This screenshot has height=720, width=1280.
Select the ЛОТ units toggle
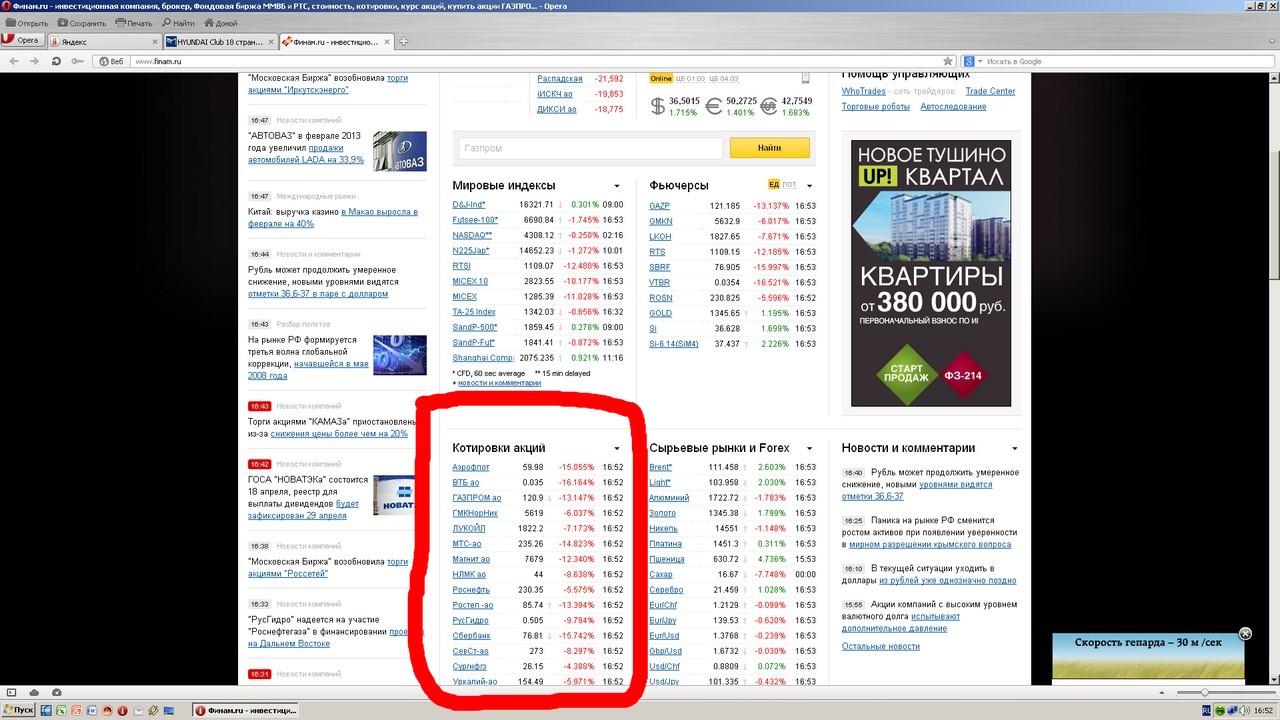(790, 185)
